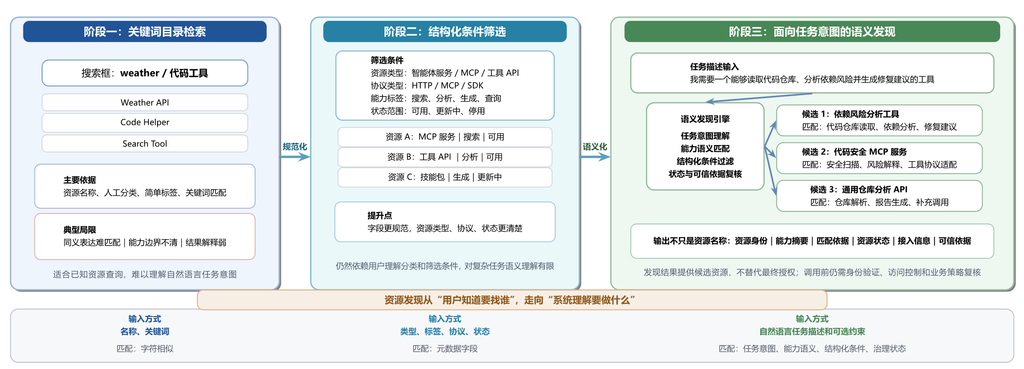
Task: Select 候选 2：代码安全 MCP 服务
Action: click(x=879, y=158)
